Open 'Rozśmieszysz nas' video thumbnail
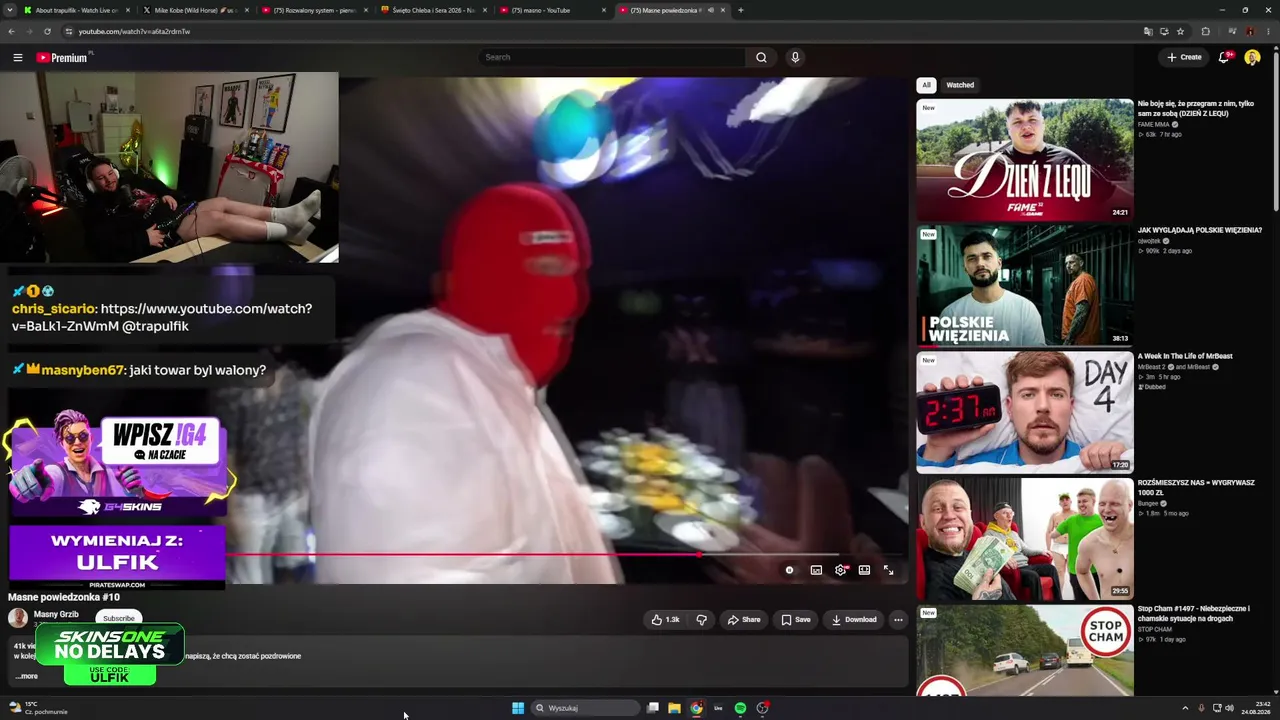 [1025, 539]
